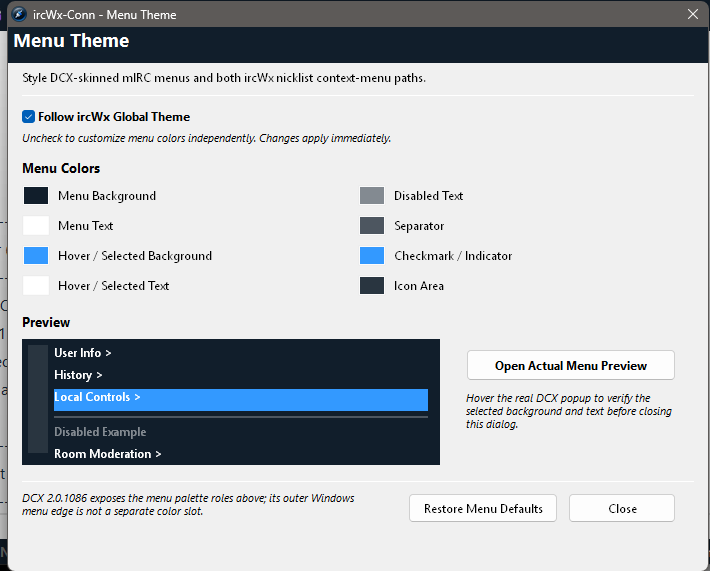Choose highlighted Local Controls preview item

[x=241, y=399]
